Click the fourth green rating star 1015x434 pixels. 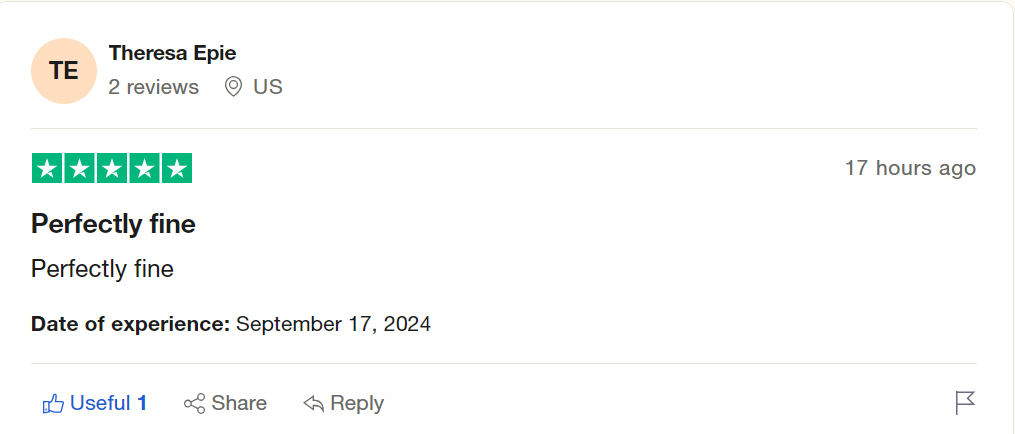pos(144,169)
